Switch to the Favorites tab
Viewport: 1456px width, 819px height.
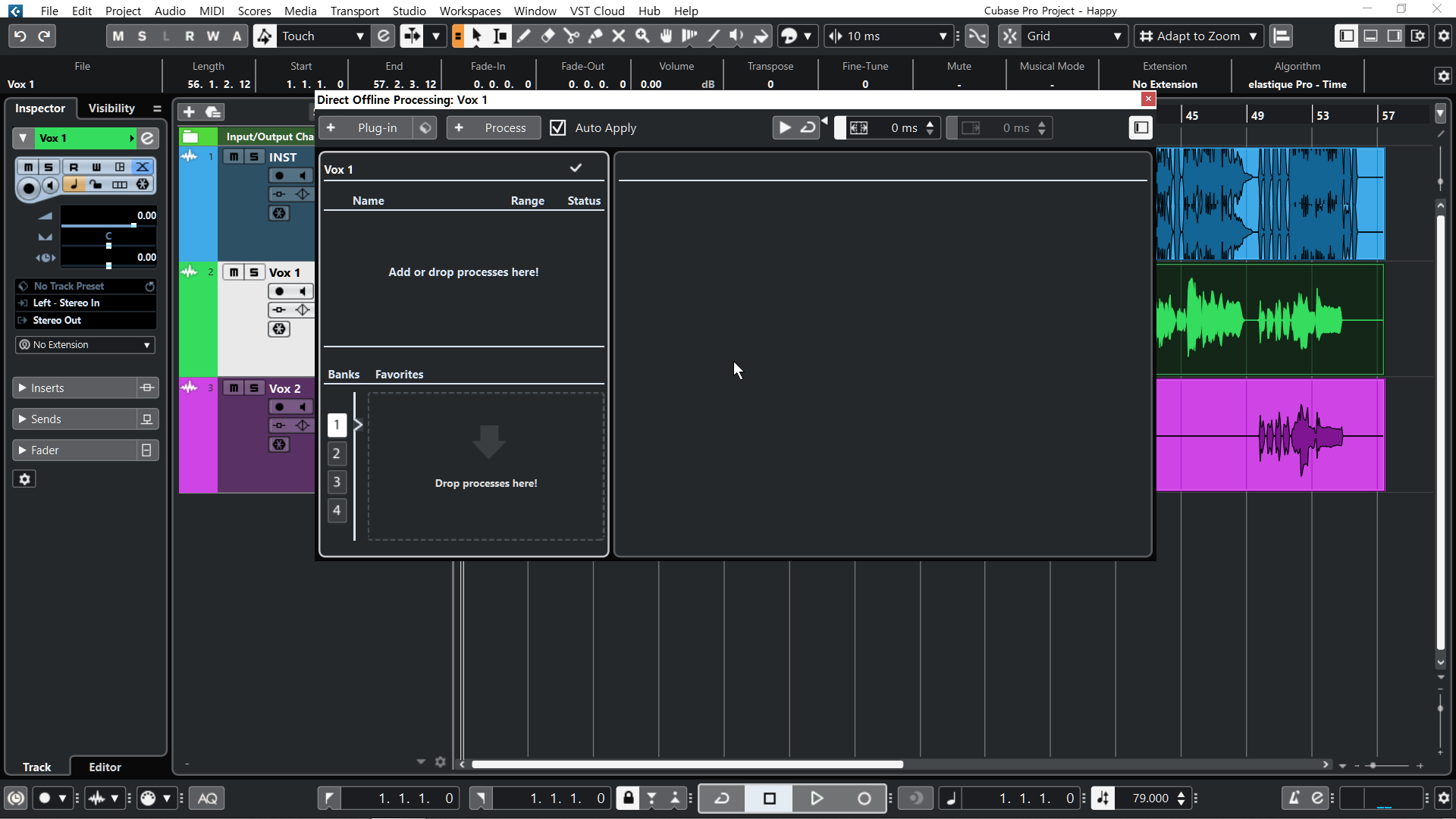(399, 375)
